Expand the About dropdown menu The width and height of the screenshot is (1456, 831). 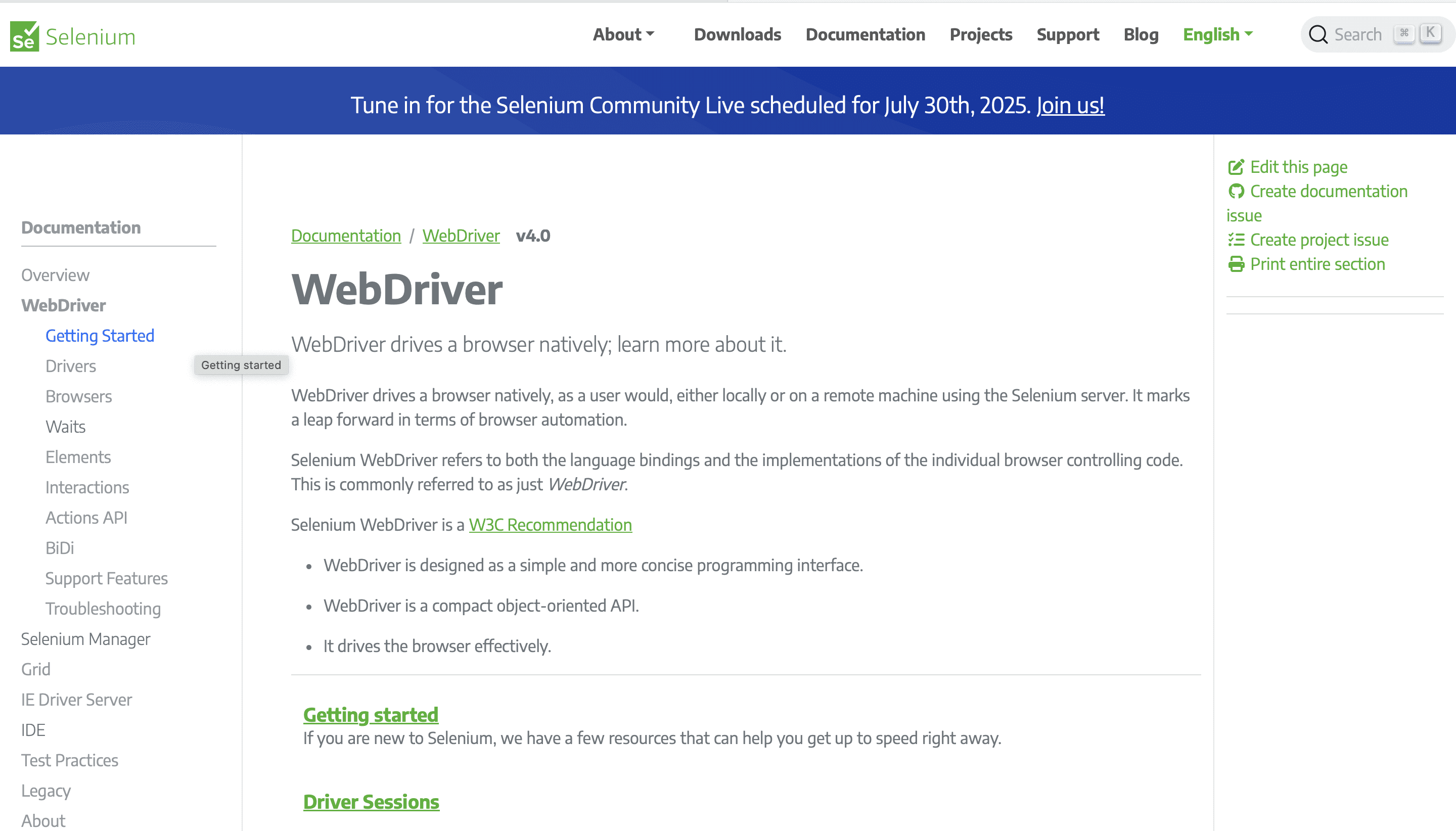pyautogui.click(x=623, y=35)
